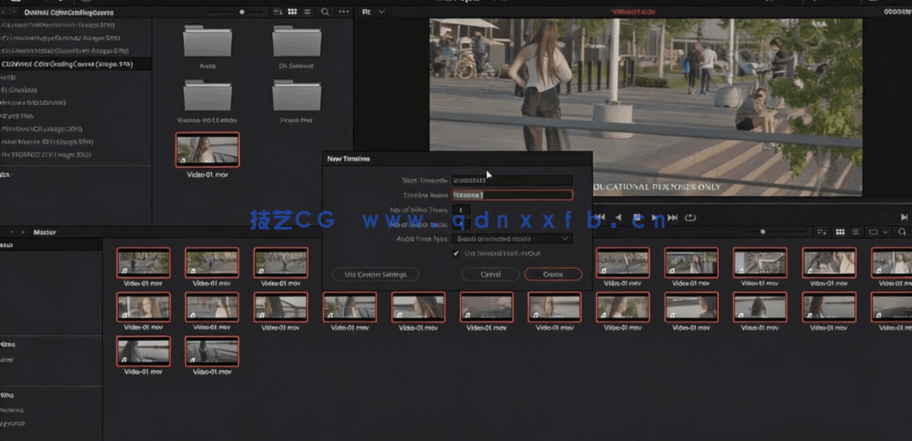The image size is (912, 441).
Task: Toggle loop playback in the viewer
Action: tap(690, 218)
